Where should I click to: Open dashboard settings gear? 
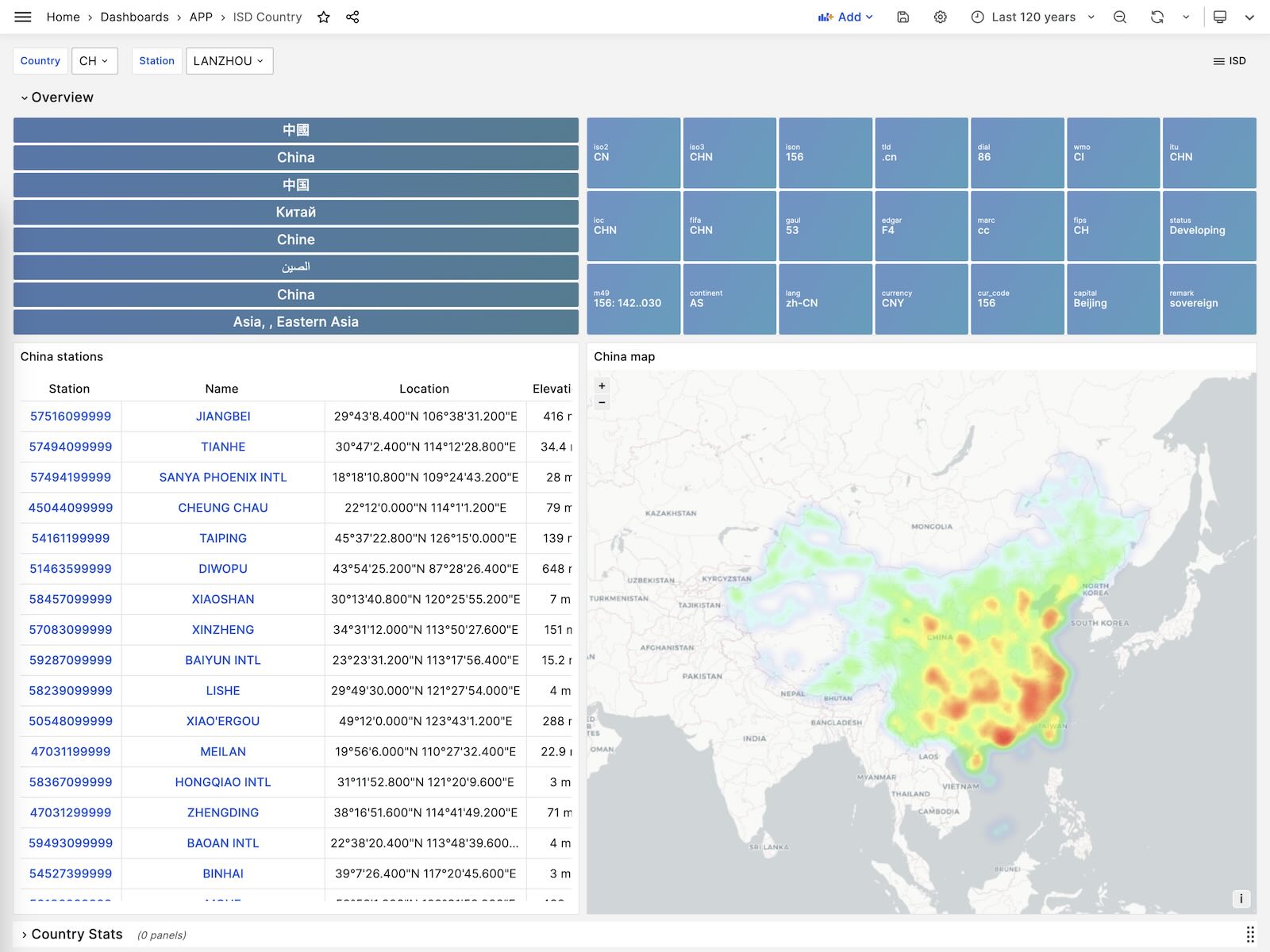pos(940,17)
